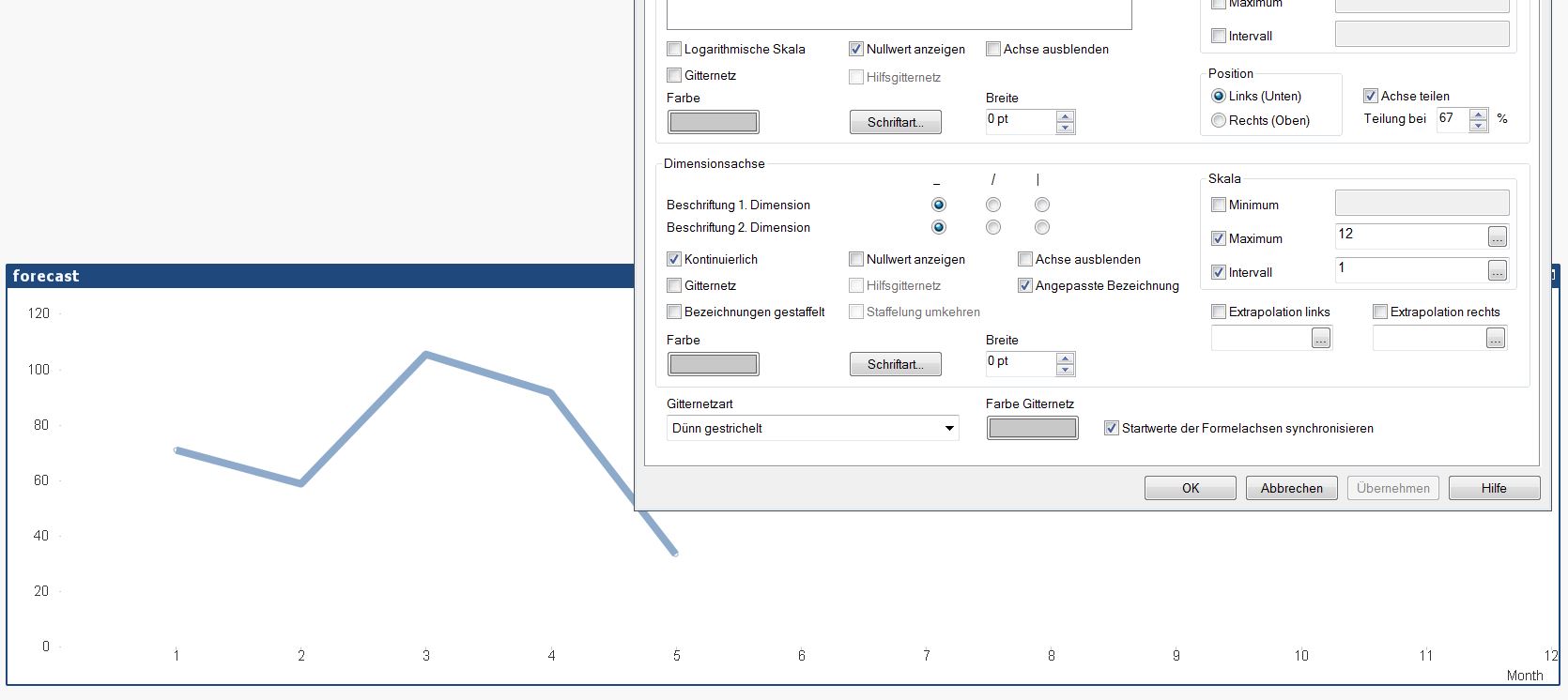Set Beschriftung 2. Dimension to diagonal
Viewport: 1568px width, 700px height.
[x=993, y=227]
